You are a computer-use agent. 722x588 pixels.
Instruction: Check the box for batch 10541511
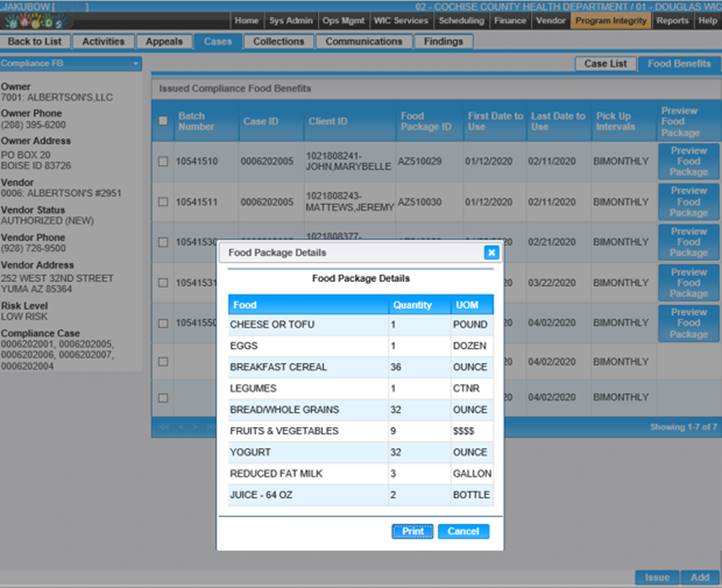click(x=163, y=202)
